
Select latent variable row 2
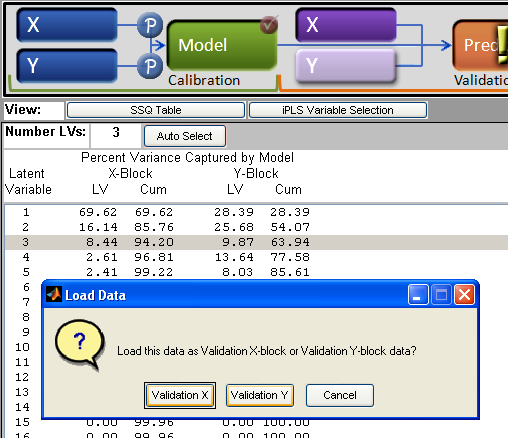(x=256, y=227)
